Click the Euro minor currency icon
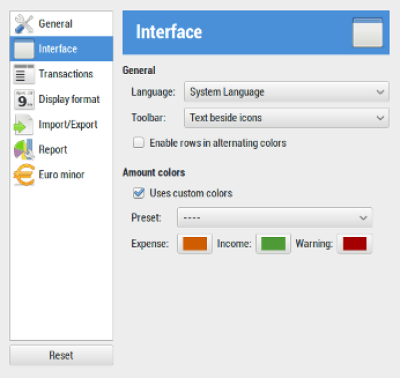The height and width of the screenshot is (378, 400). (24, 174)
